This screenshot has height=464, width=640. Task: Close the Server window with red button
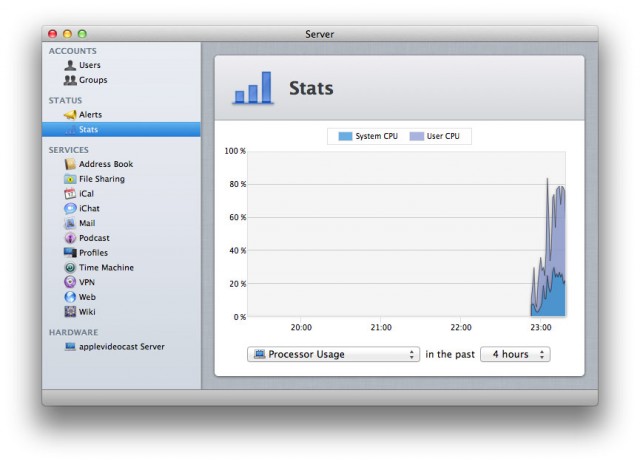click(53, 34)
